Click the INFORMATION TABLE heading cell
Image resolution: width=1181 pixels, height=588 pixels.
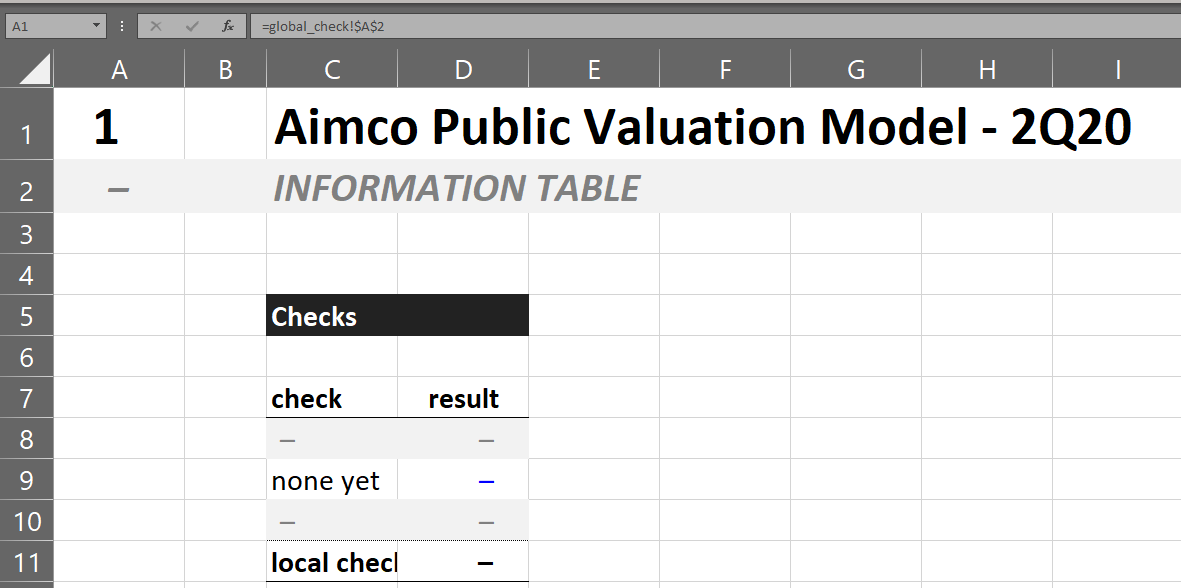click(x=456, y=187)
